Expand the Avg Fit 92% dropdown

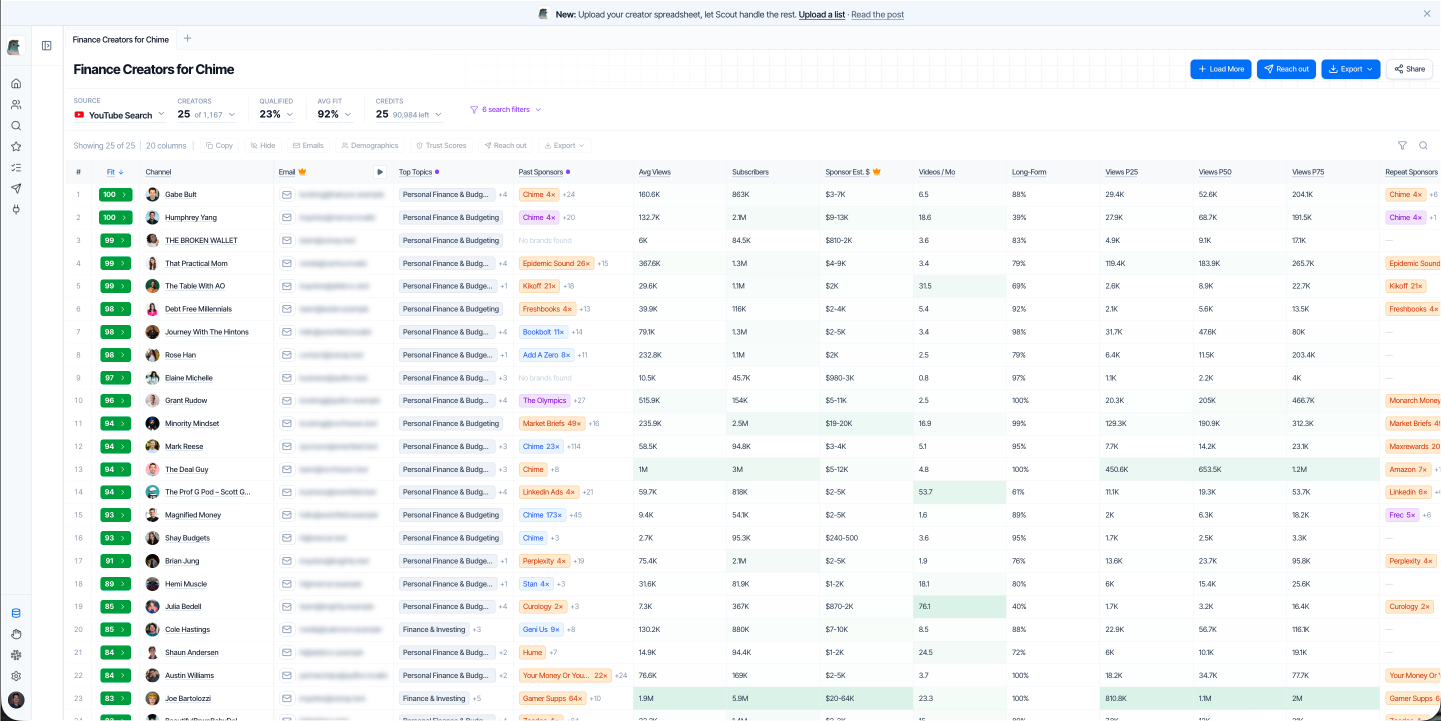click(x=335, y=114)
